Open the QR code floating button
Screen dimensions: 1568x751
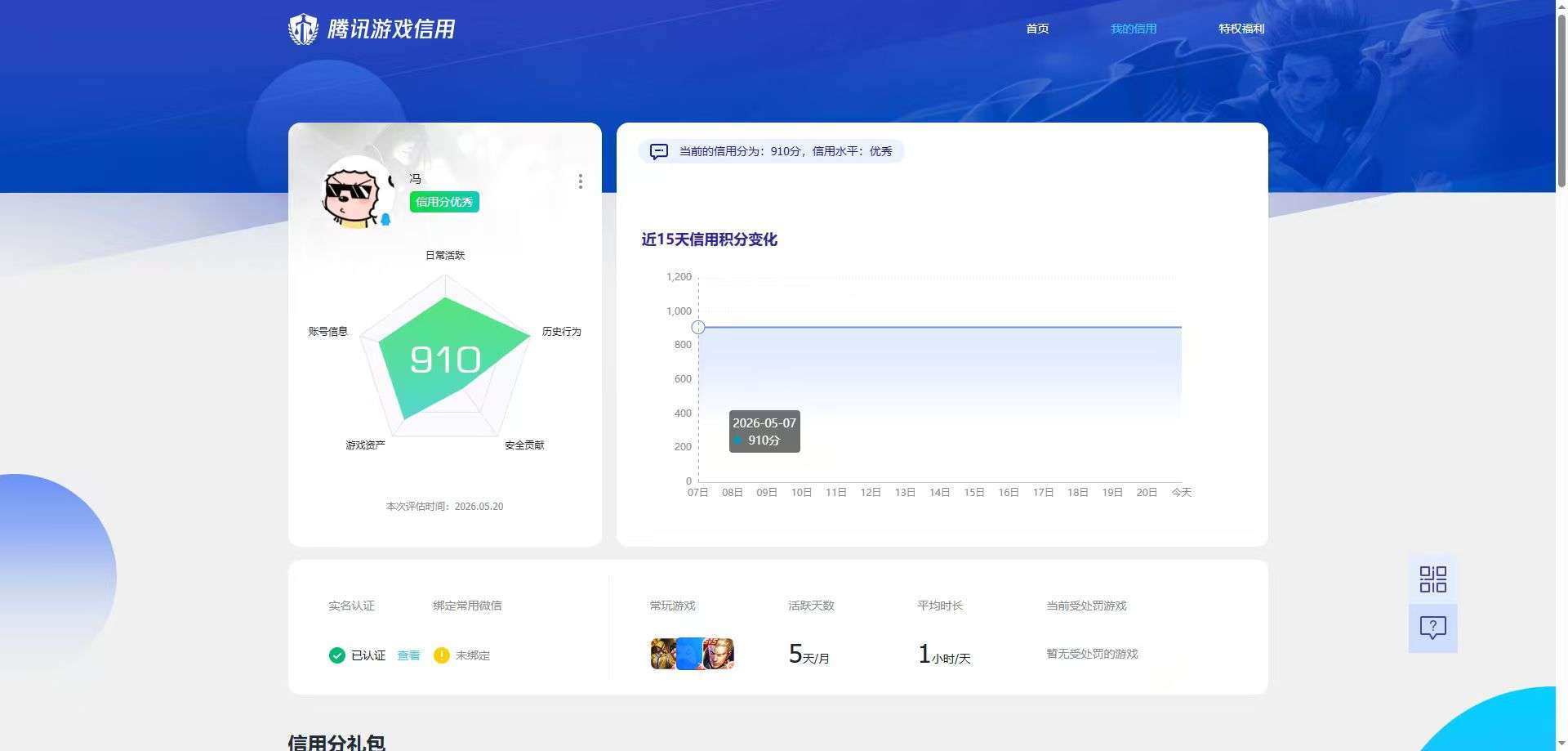1433,579
